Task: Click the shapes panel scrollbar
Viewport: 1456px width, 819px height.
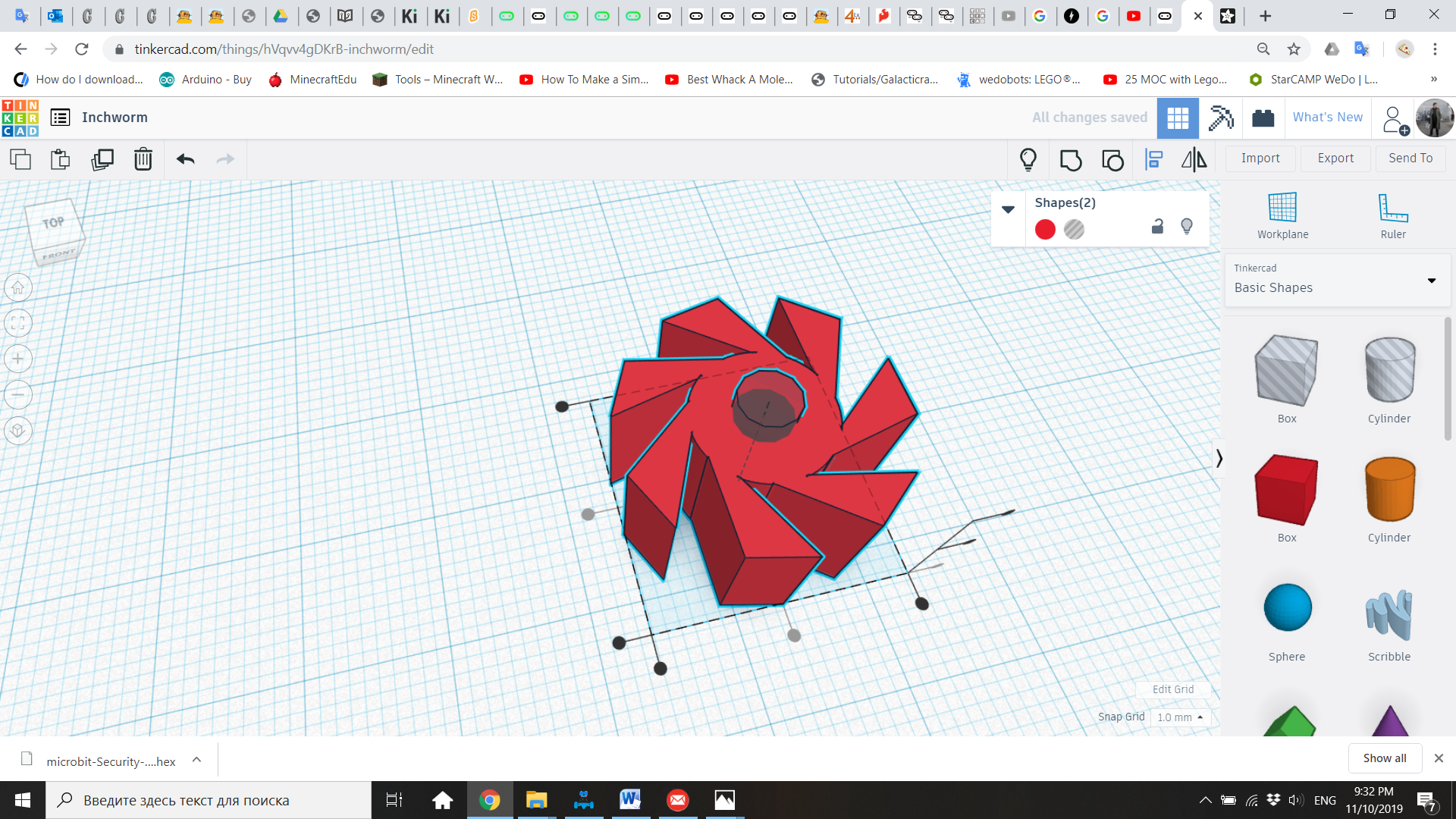Action: click(1448, 379)
